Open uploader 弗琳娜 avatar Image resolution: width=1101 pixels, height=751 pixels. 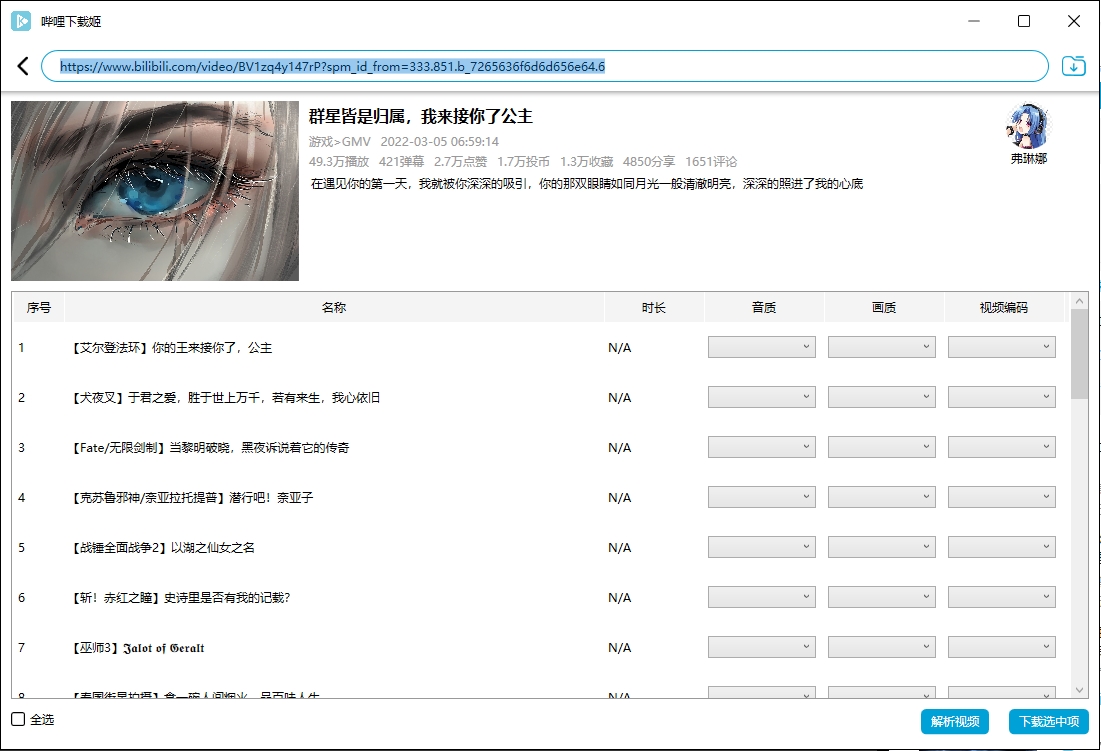[1028, 126]
